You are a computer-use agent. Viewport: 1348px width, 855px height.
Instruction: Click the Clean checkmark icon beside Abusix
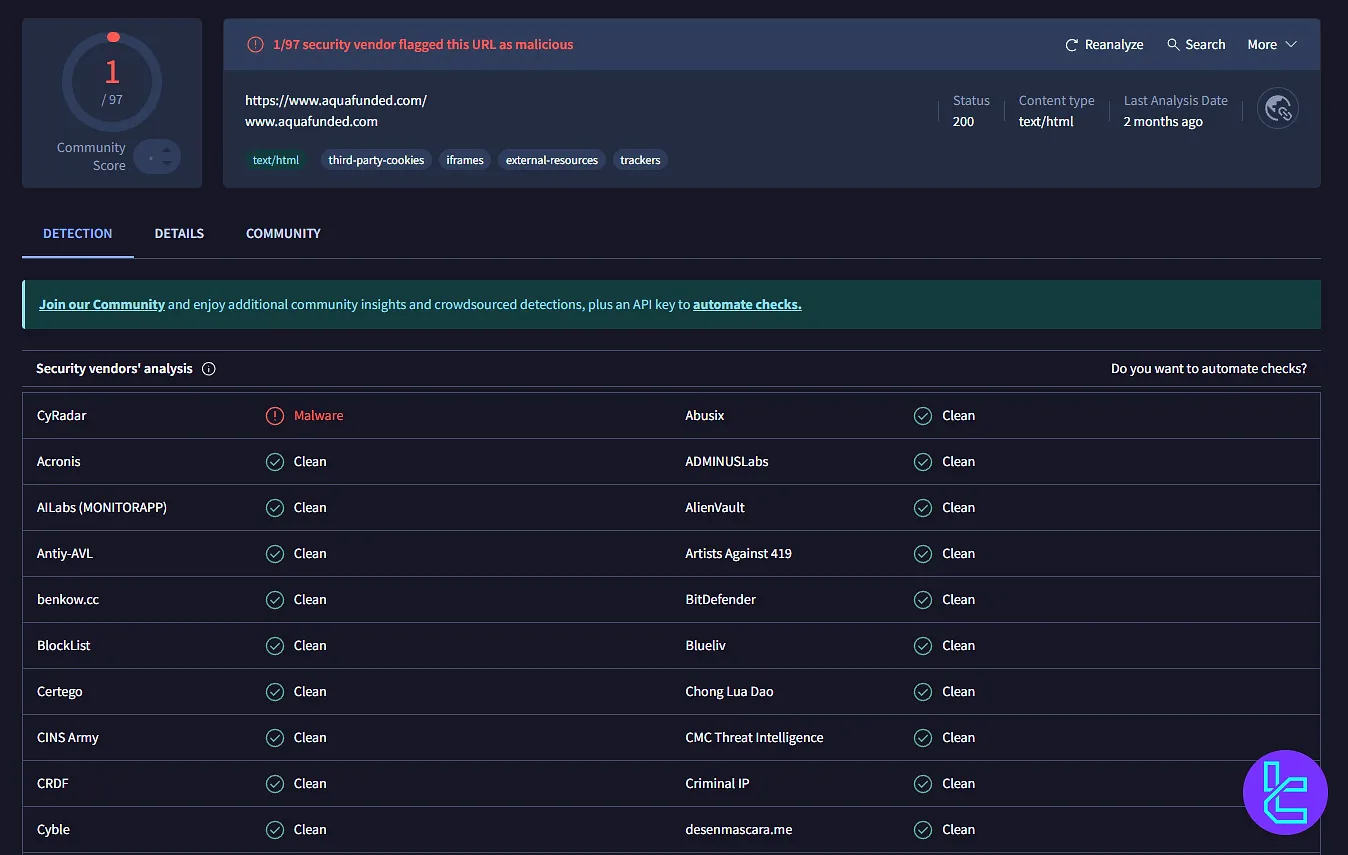click(922, 415)
